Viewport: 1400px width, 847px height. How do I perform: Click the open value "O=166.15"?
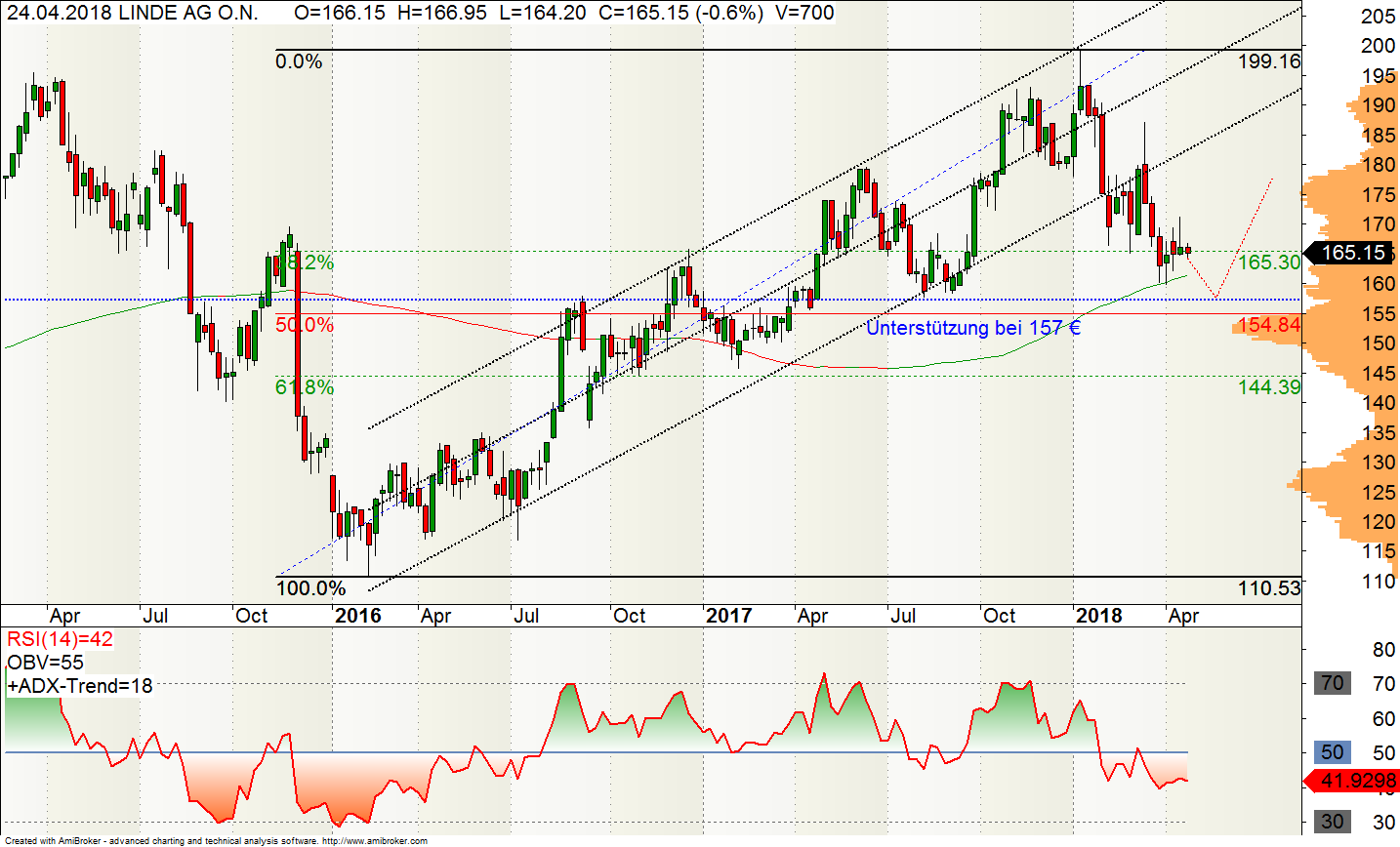pos(338,13)
